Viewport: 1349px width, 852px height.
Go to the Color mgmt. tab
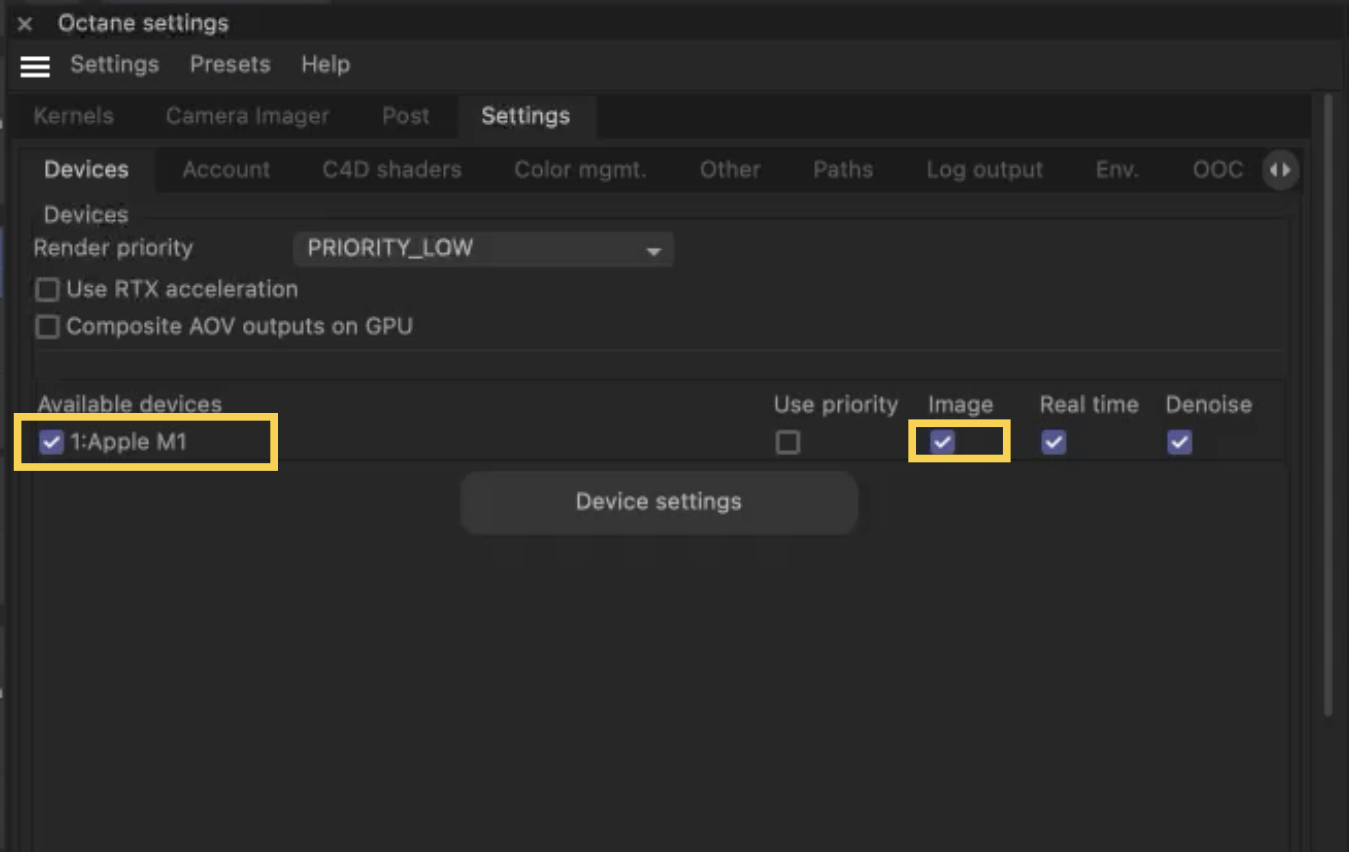coord(580,170)
